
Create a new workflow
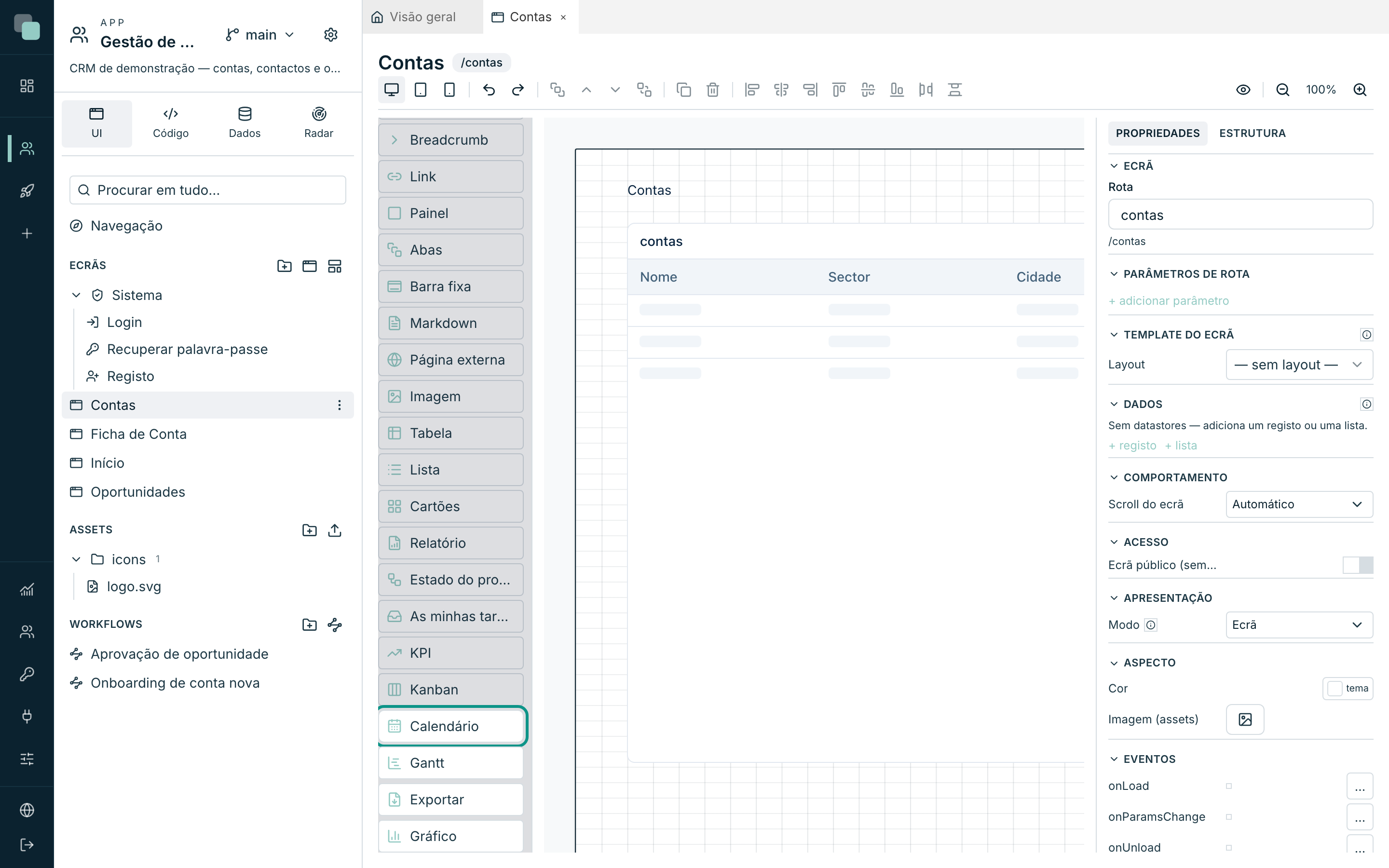335,624
